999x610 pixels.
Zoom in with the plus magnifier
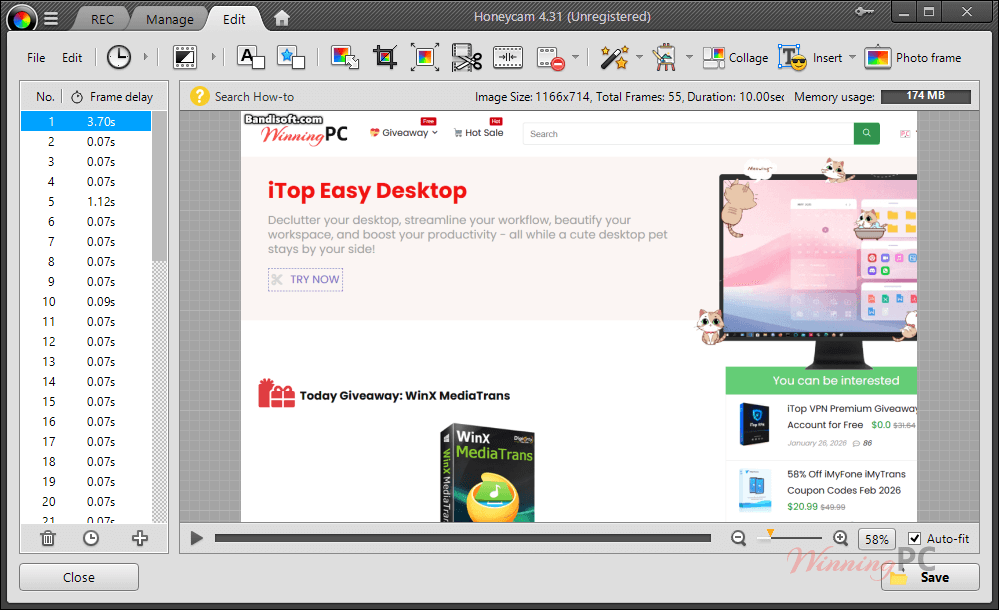(840, 539)
